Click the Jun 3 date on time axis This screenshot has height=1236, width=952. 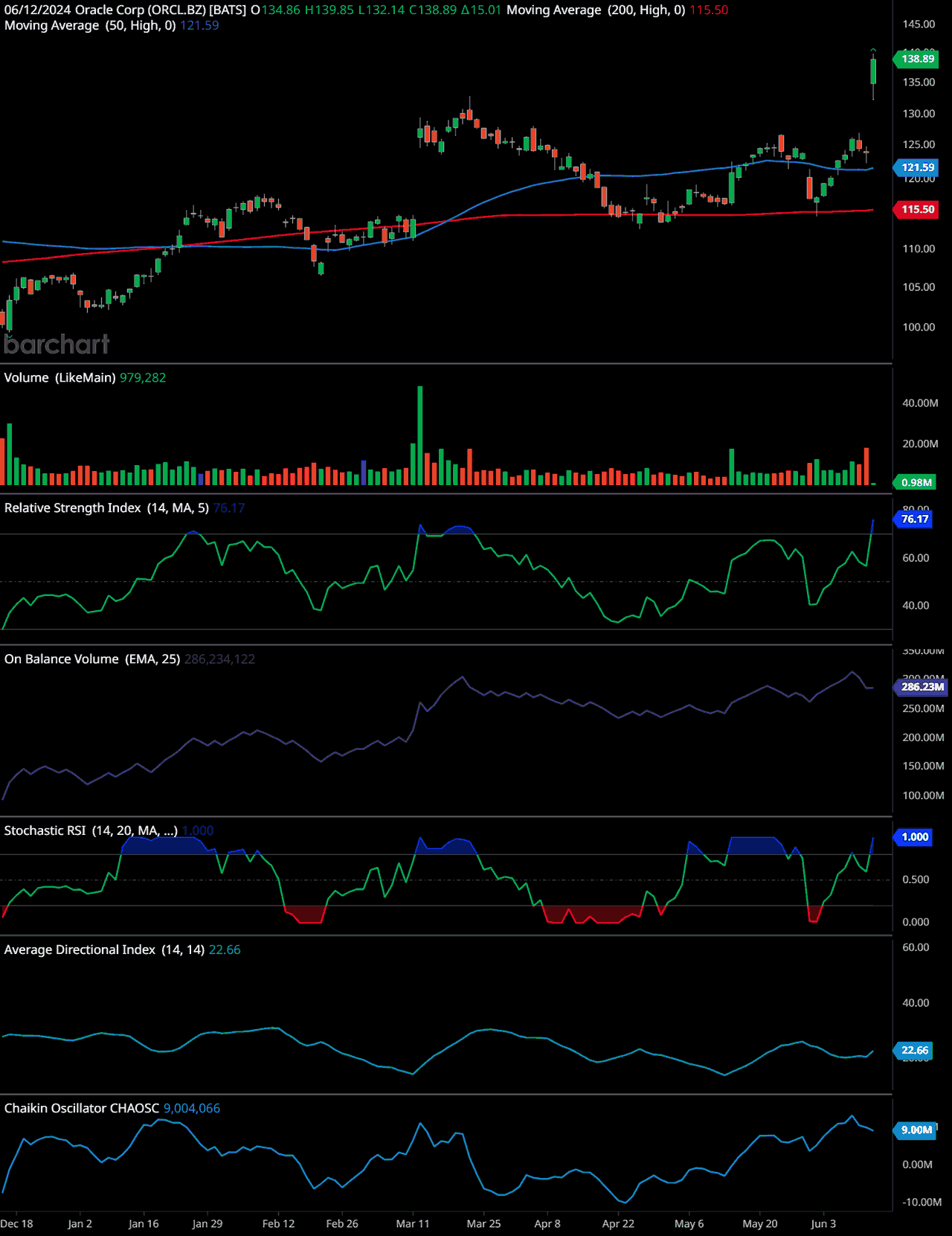click(x=823, y=1224)
